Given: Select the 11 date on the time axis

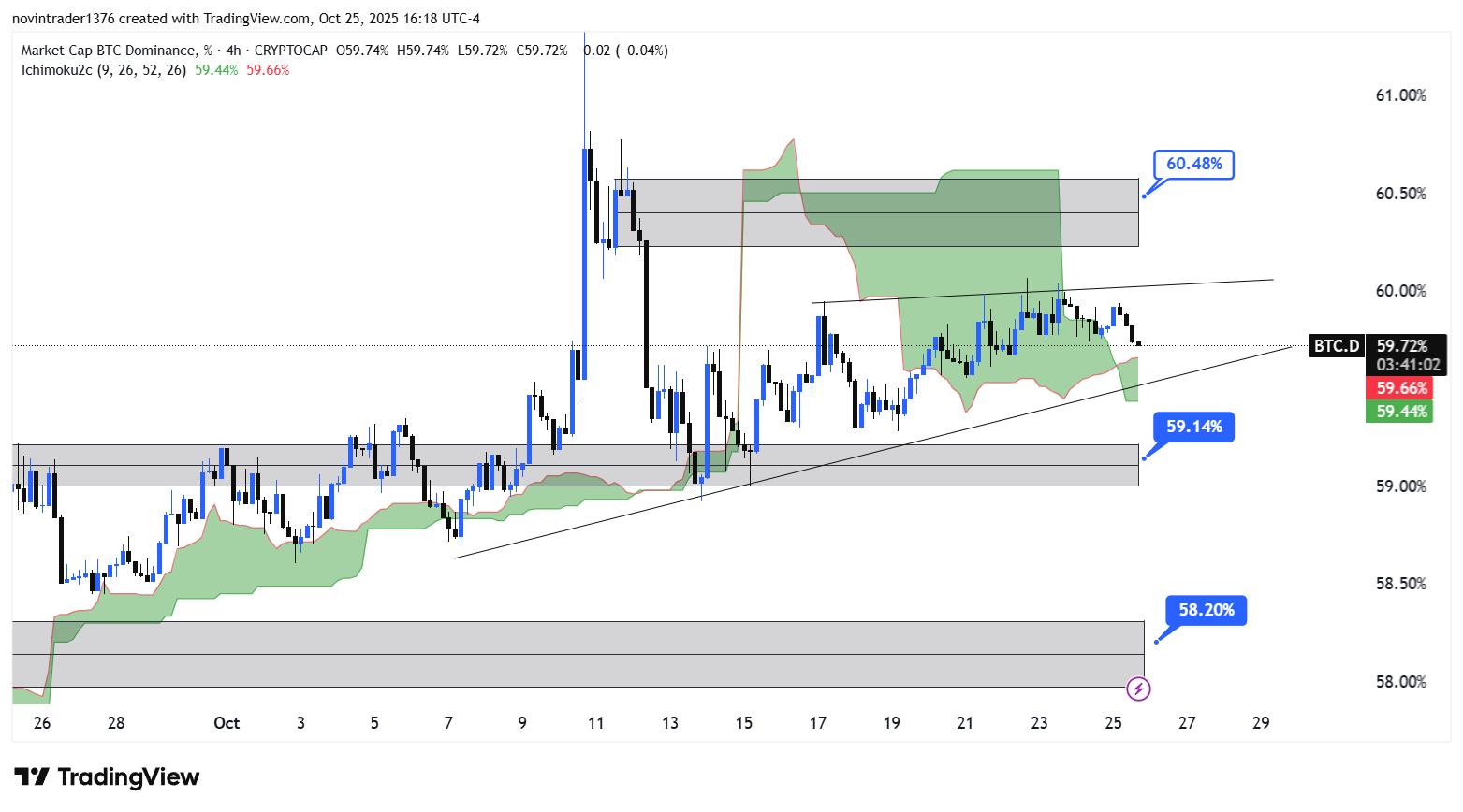Looking at the screenshot, I should point(595,723).
